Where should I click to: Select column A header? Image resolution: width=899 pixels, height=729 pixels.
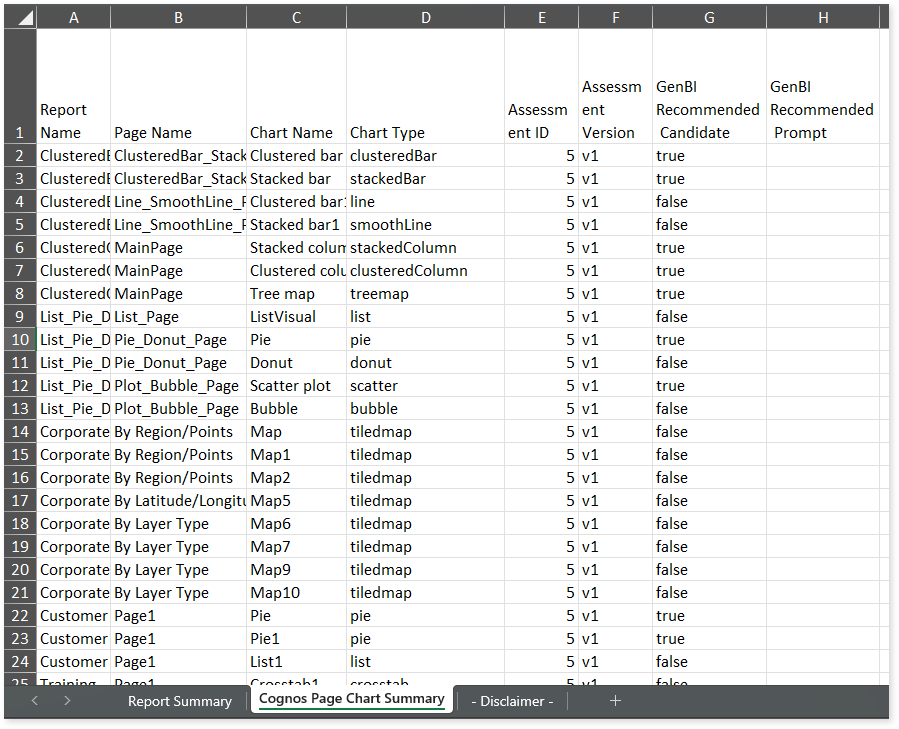tap(73, 17)
